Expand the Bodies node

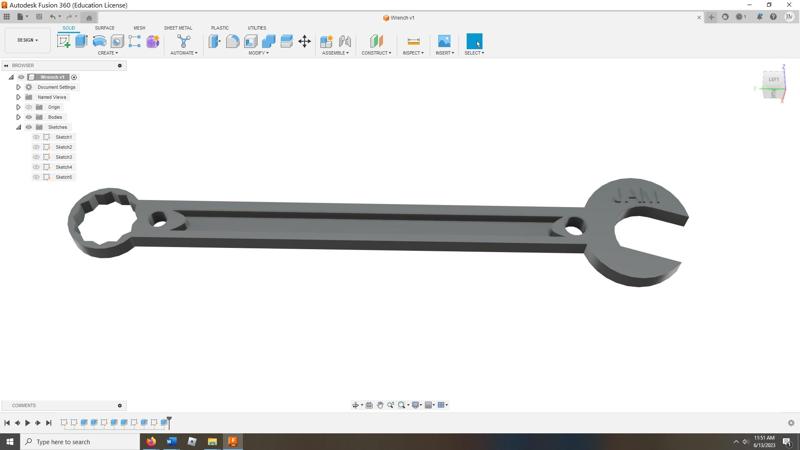pyautogui.click(x=18, y=117)
